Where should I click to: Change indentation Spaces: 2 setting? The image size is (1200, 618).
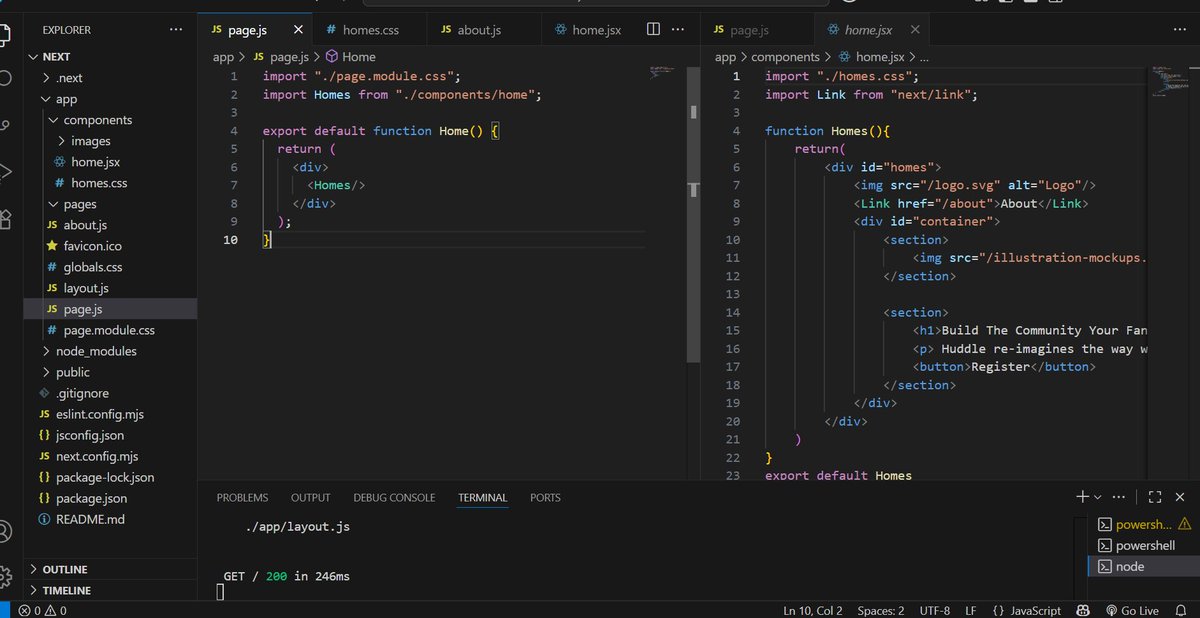coord(881,610)
